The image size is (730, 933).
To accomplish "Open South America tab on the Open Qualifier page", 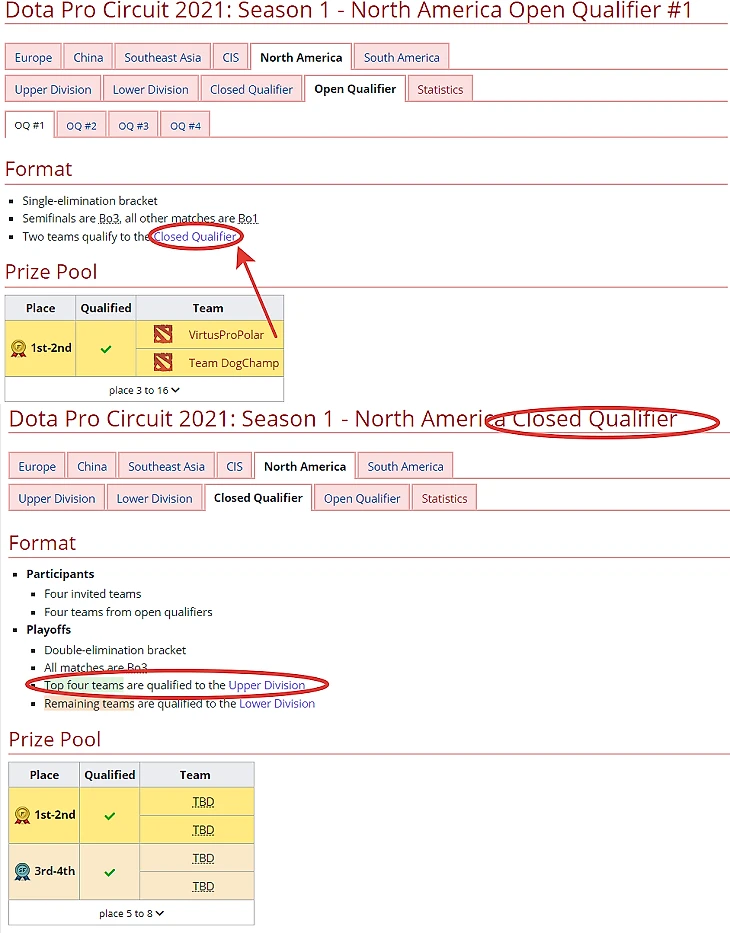I will click(402, 57).
